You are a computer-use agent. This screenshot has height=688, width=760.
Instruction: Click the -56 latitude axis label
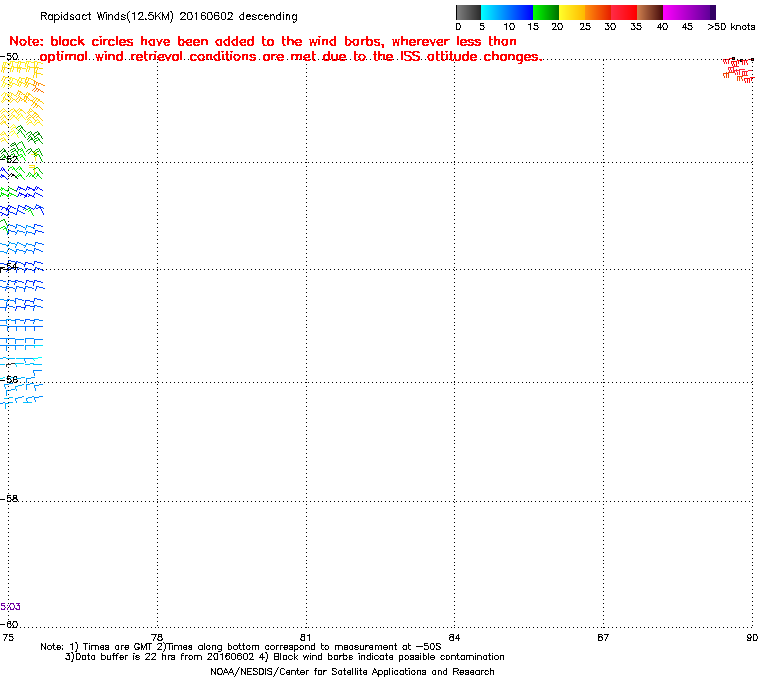click(x=9, y=379)
